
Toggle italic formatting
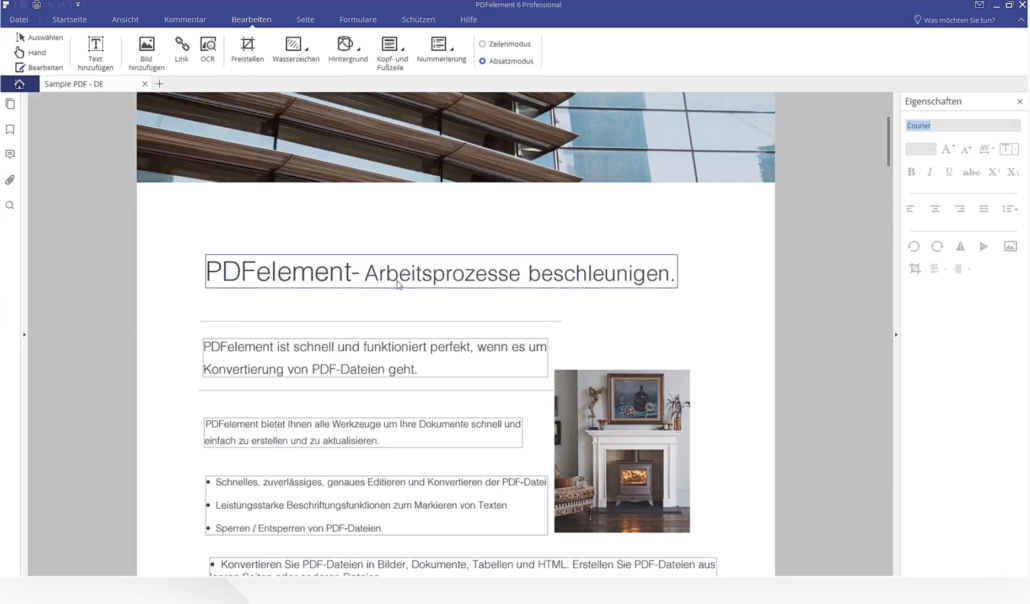[x=929, y=172]
